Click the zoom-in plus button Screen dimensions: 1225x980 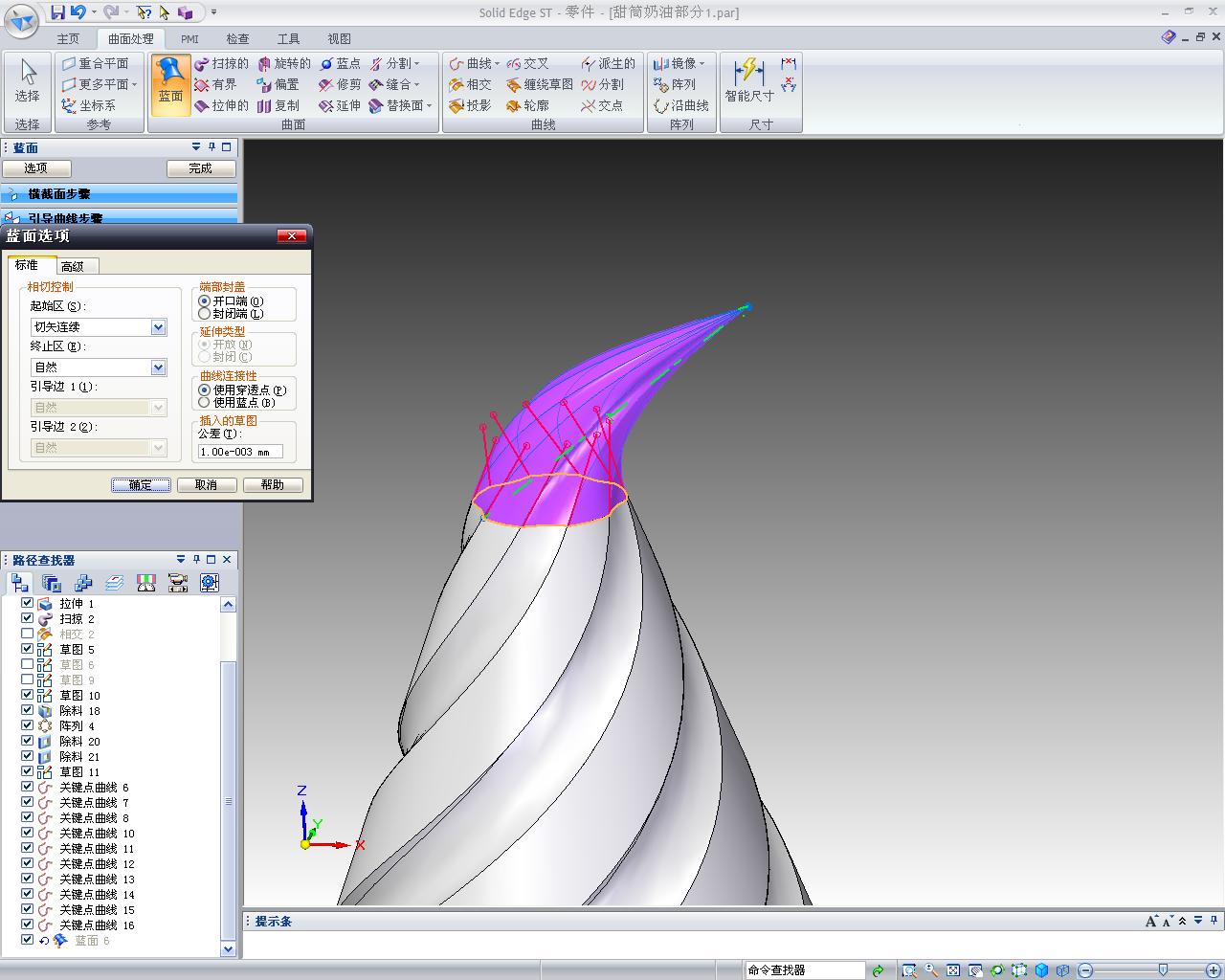click(x=1214, y=970)
